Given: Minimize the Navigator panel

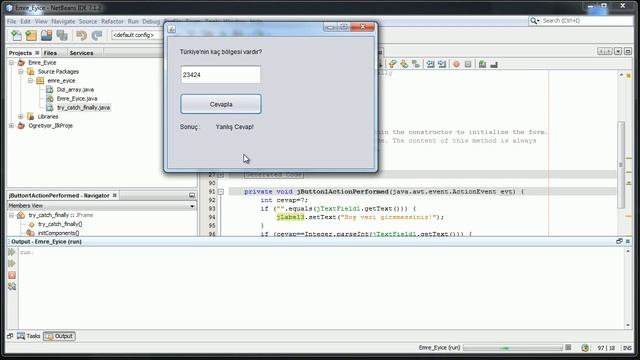Looking at the screenshot, I should pyautogui.click(x=192, y=196).
